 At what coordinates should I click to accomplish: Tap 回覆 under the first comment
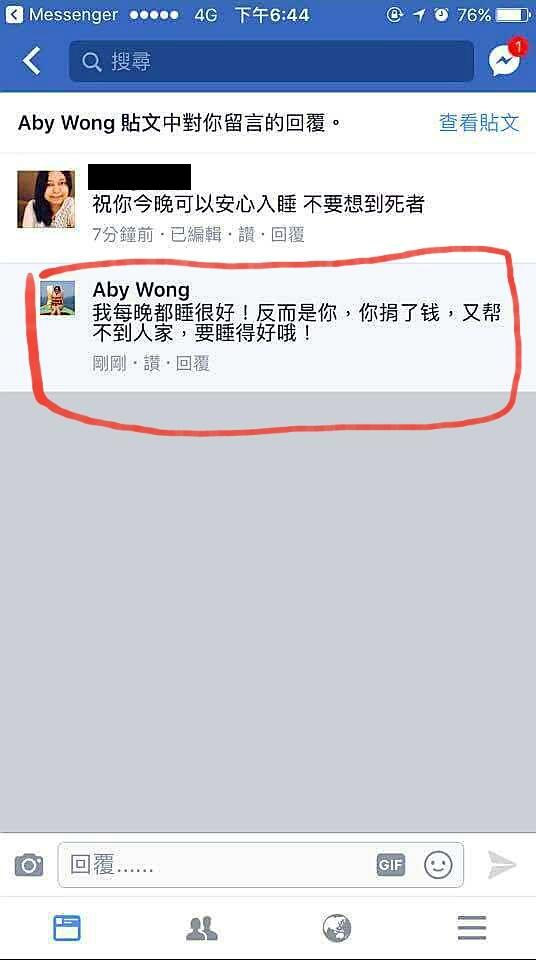click(287, 234)
